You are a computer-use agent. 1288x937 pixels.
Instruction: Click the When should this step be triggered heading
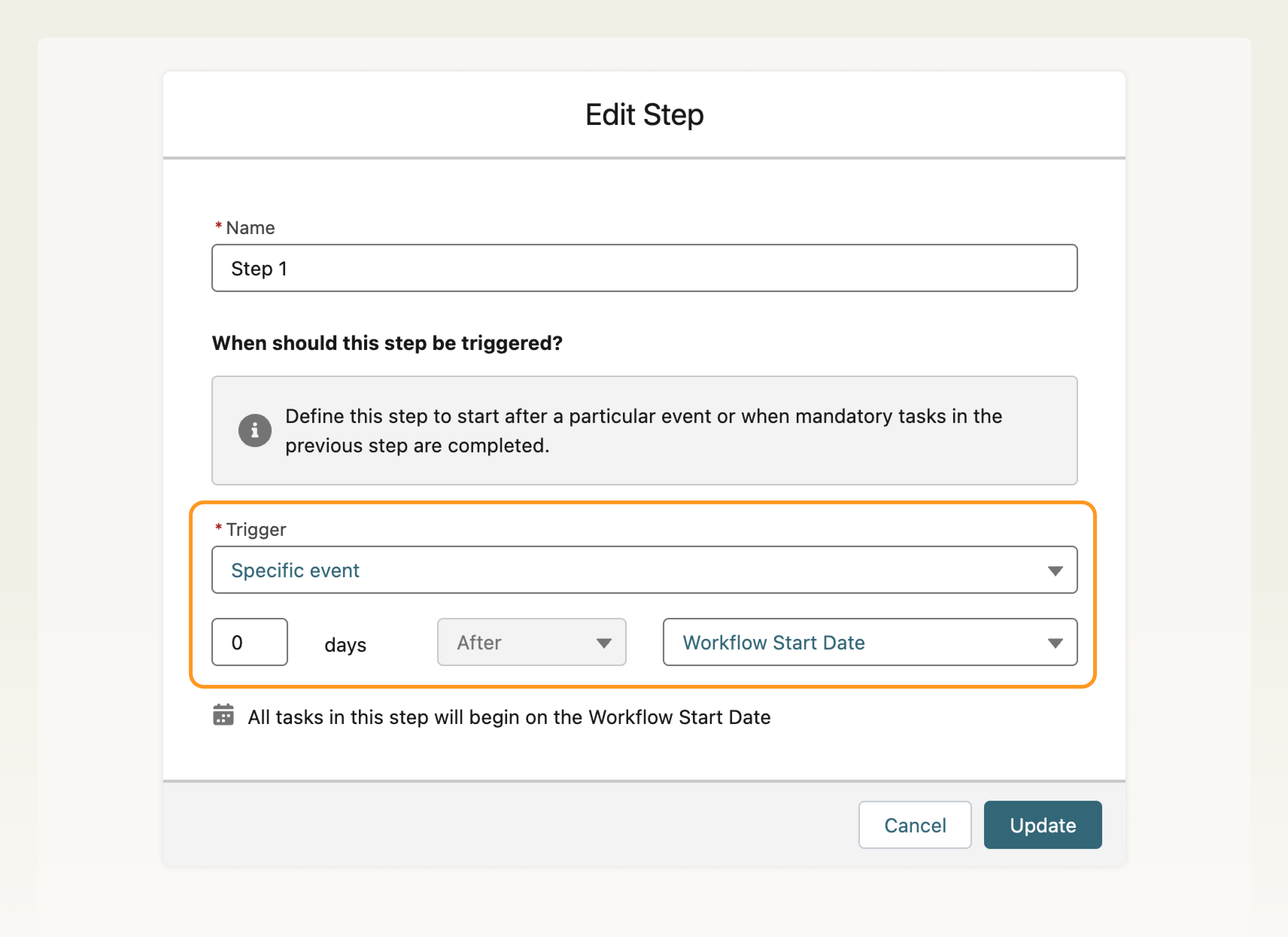[387, 343]
